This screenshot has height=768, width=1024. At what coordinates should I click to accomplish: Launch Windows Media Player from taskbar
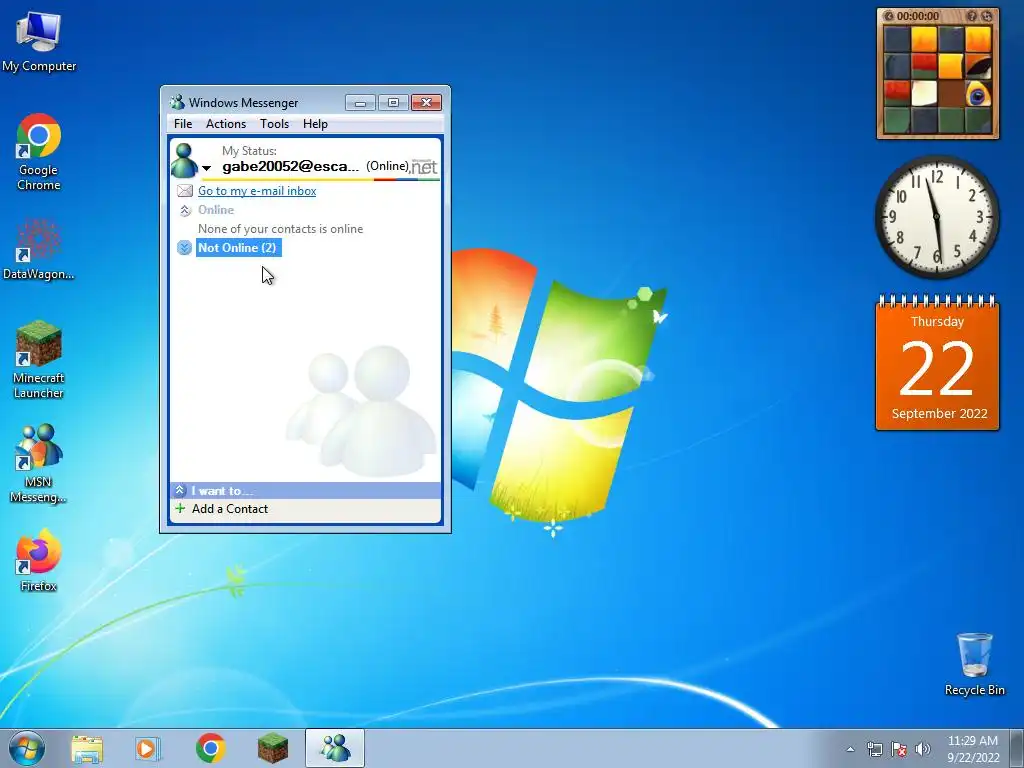[148, 748]
